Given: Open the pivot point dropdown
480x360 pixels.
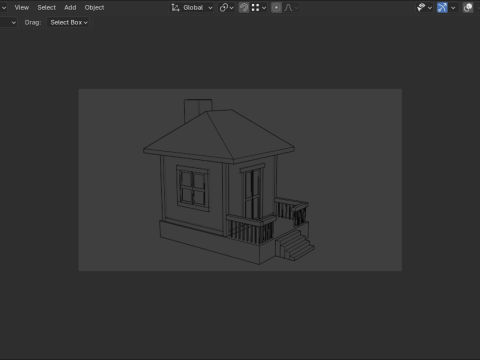Looking at the screenshot, I should [x=226, y=7].
